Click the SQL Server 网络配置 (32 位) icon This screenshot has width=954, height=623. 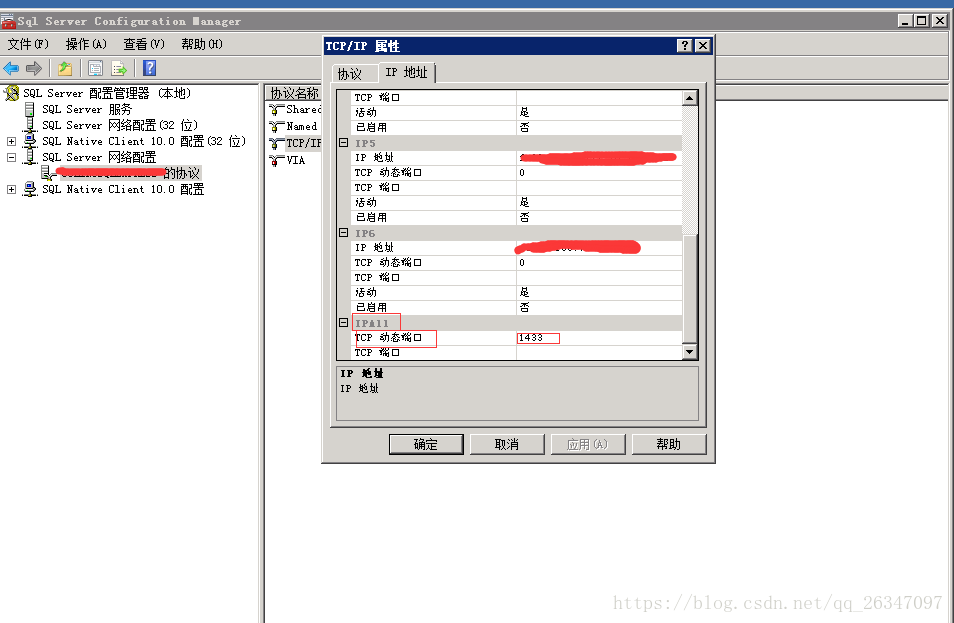29,125
